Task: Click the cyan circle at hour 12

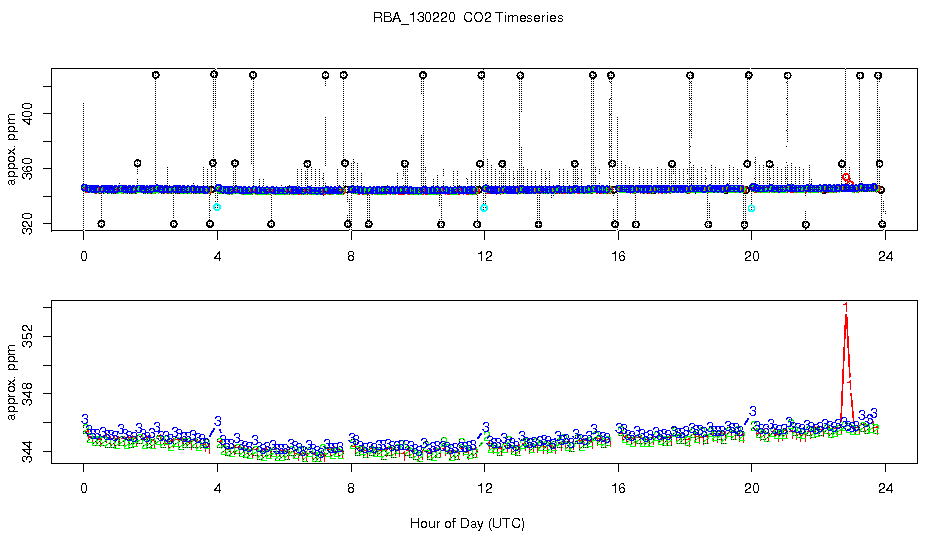Action: point(484,208)
